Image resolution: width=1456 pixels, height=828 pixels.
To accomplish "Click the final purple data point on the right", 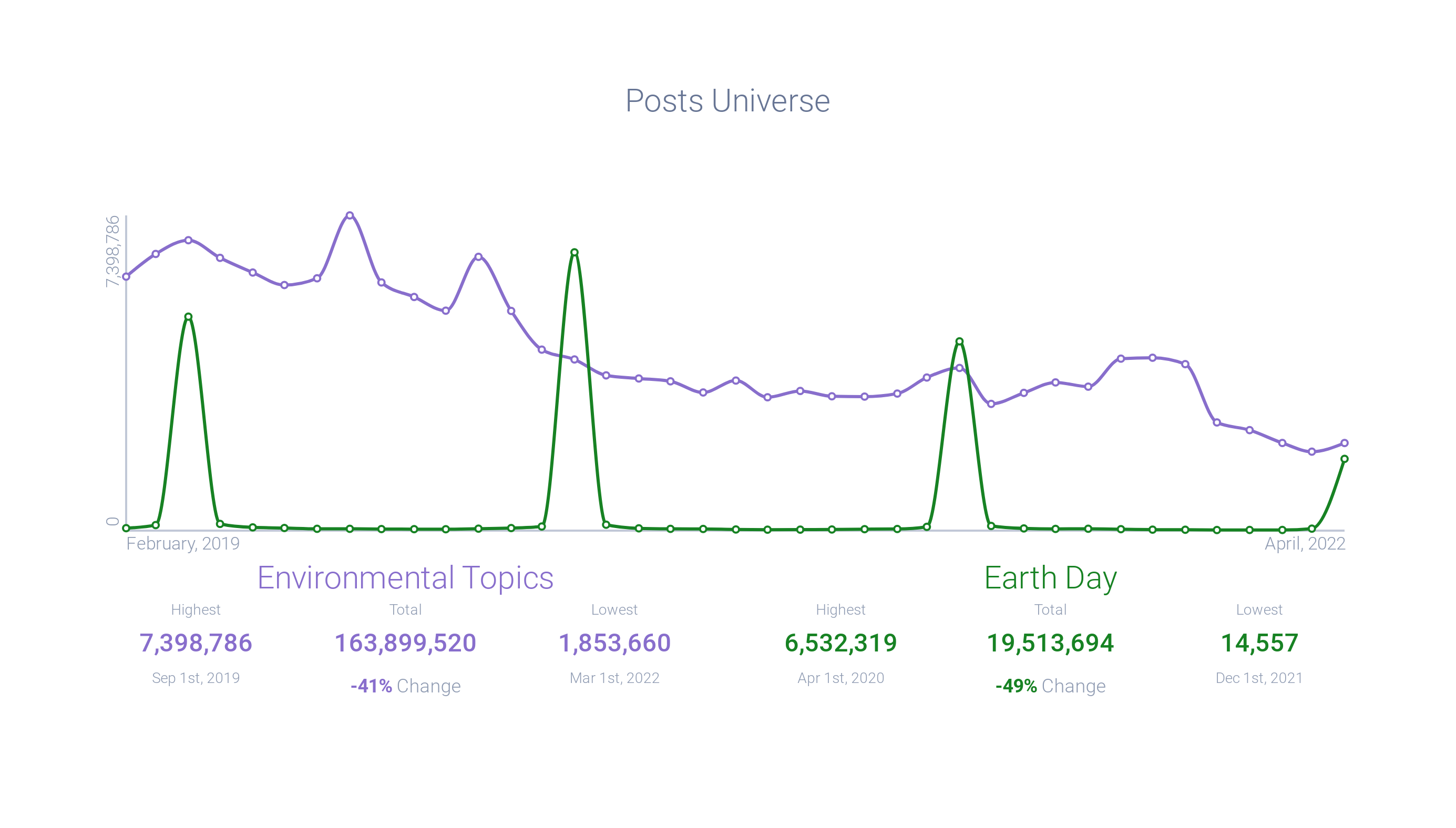I will 1345,443.
